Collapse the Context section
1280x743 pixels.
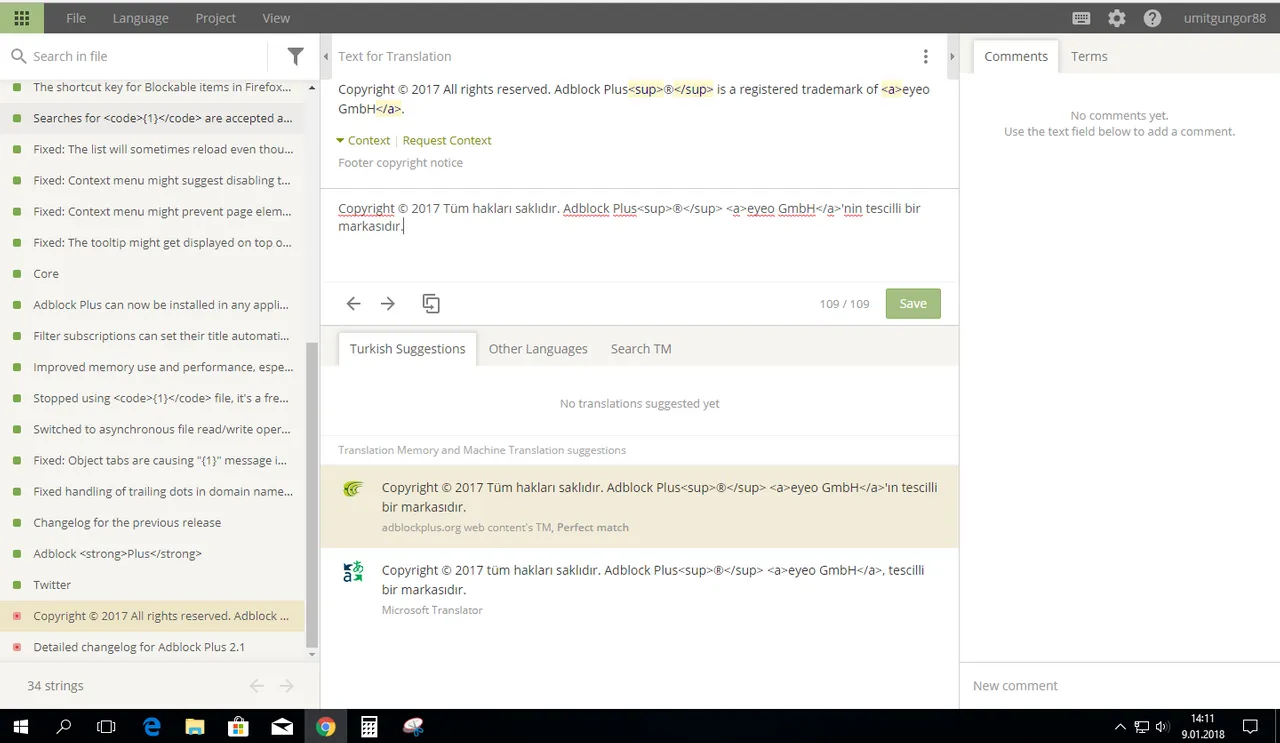(363, 140)
